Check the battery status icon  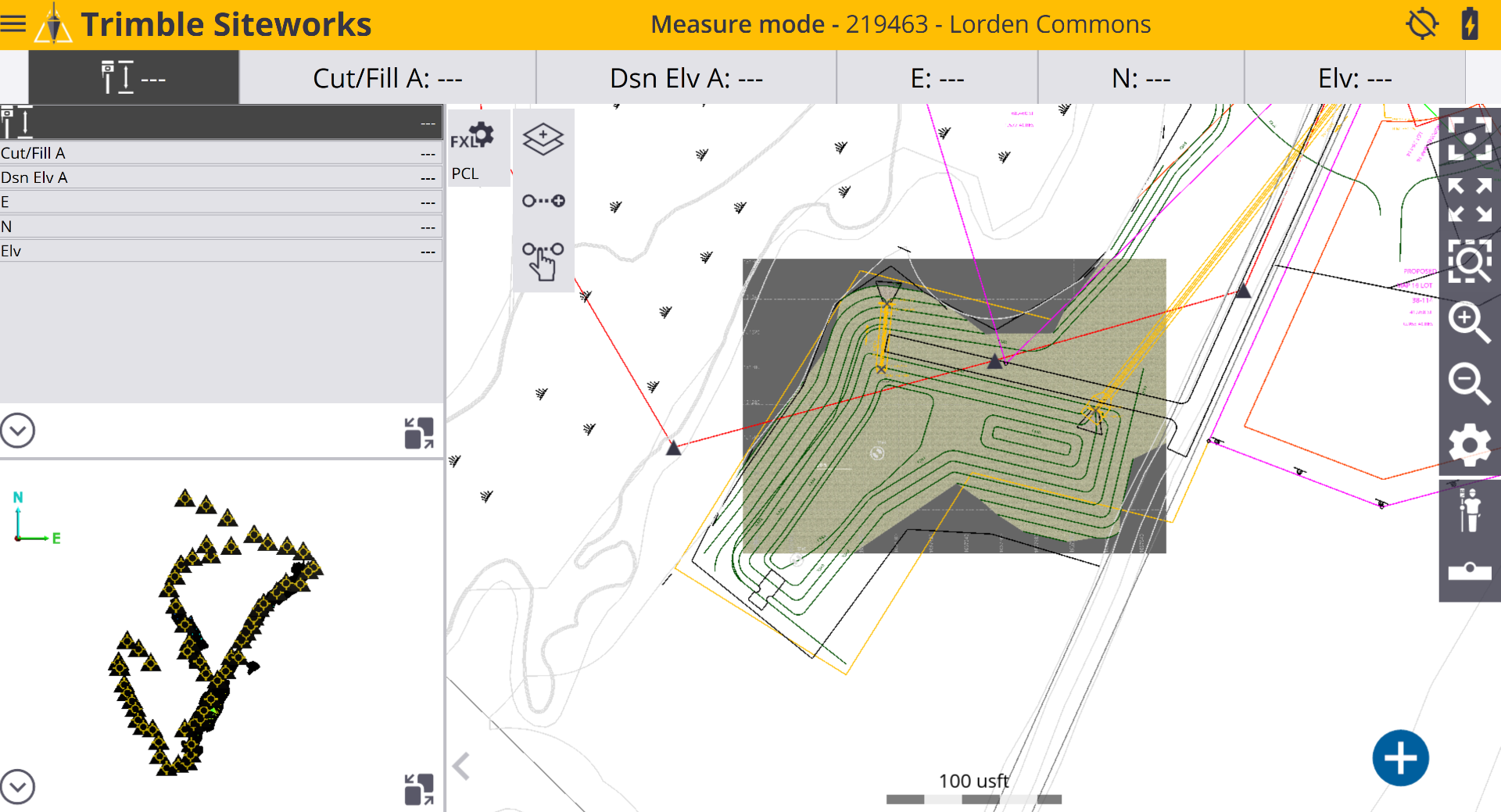click(1470, 23)
